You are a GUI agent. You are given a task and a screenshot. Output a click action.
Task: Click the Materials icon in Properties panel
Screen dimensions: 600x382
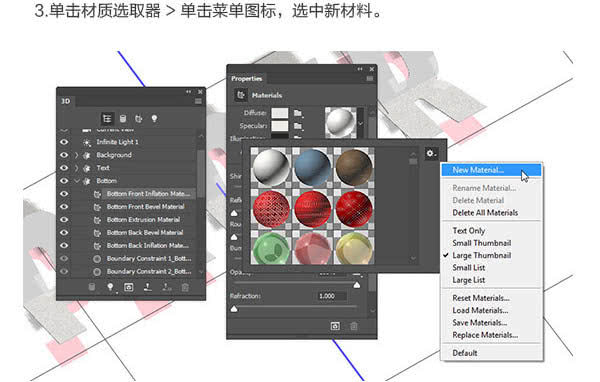[x=241, y=95]
